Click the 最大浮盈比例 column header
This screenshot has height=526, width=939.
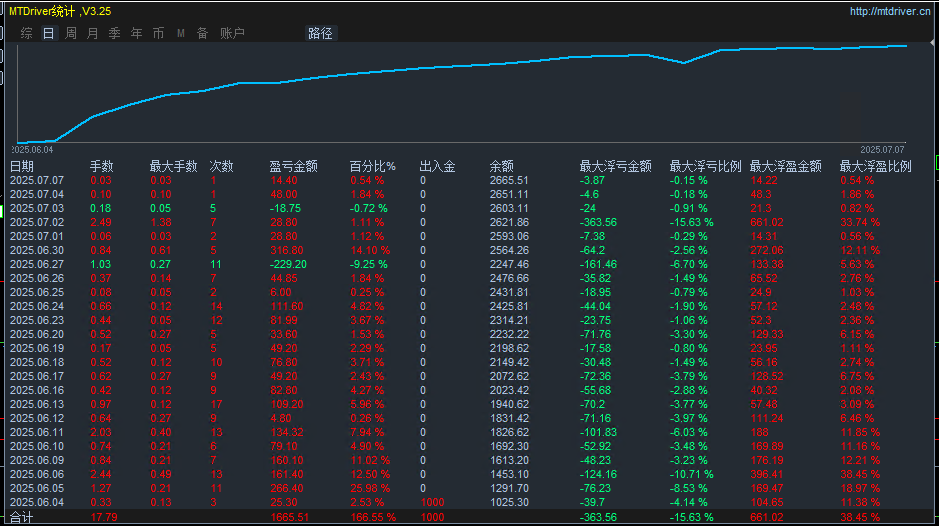(x=875, y=166)
